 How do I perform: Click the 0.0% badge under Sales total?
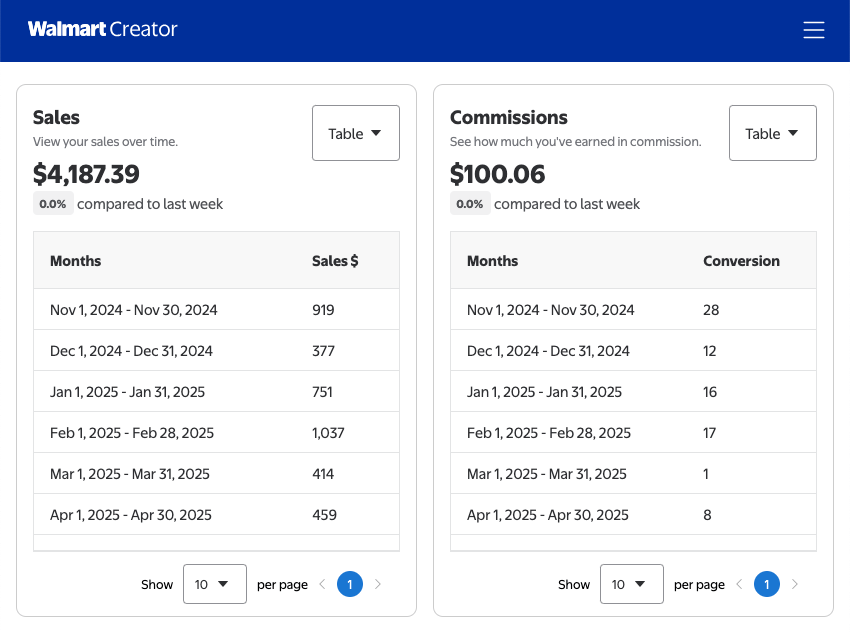coord(53,203)
